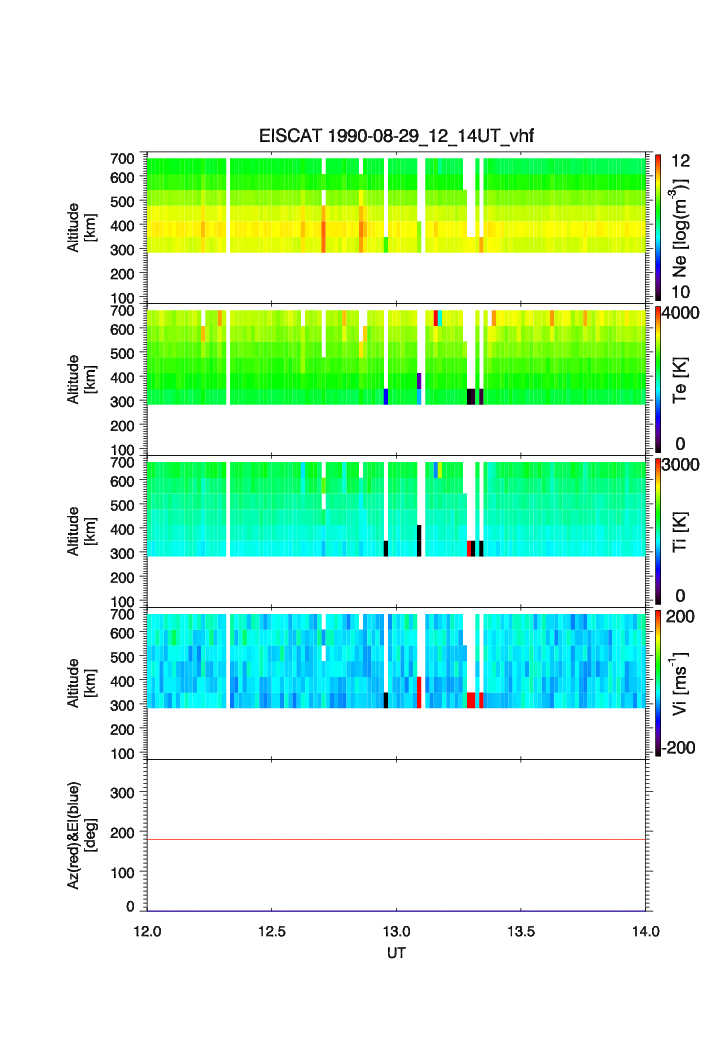This screenshot has width=708, height=1063.
Task: Click the Altitude [km] label of Te panel
Action: (81, 380)
